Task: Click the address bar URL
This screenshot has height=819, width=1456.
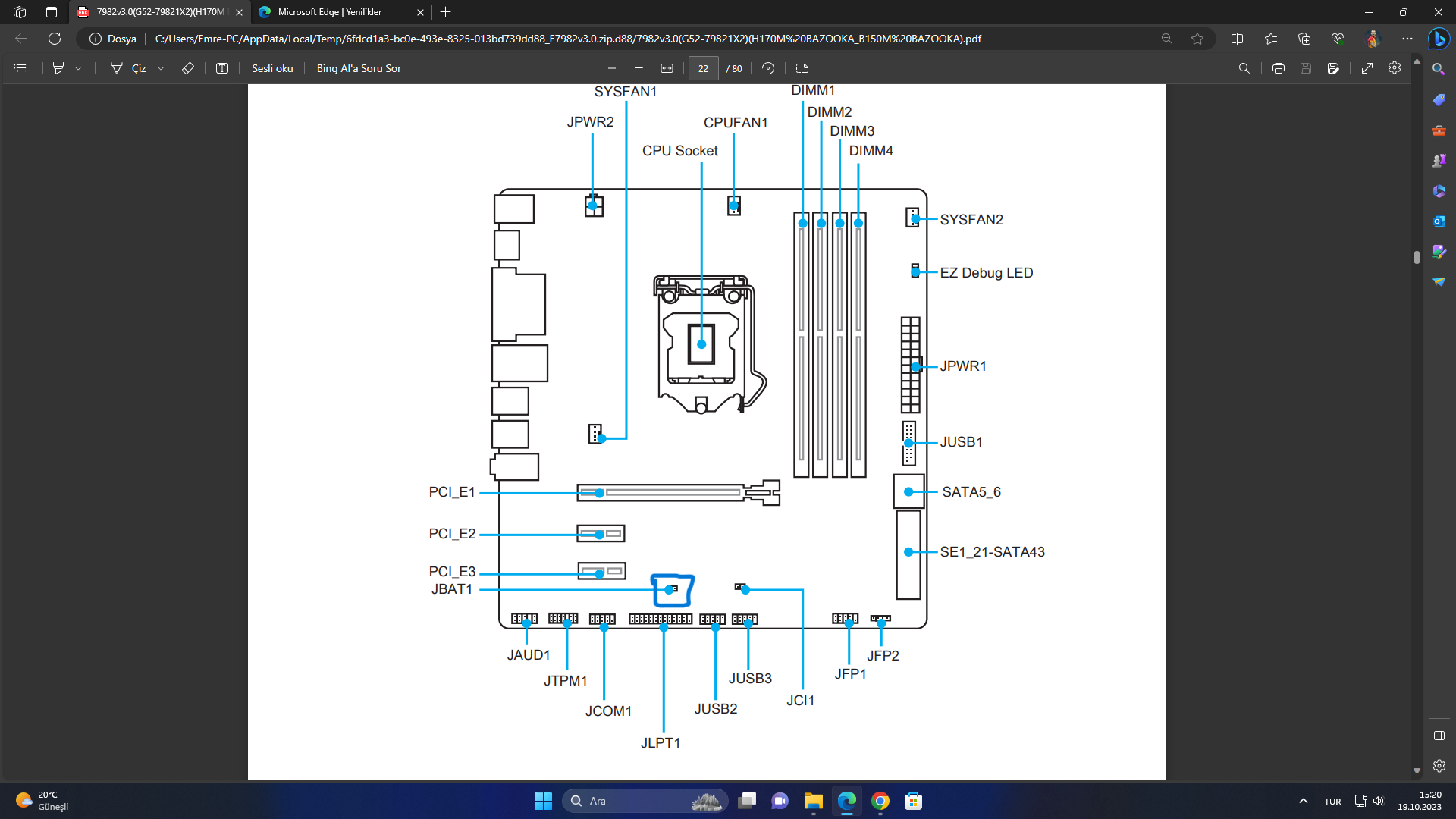Action: point(568,39)
